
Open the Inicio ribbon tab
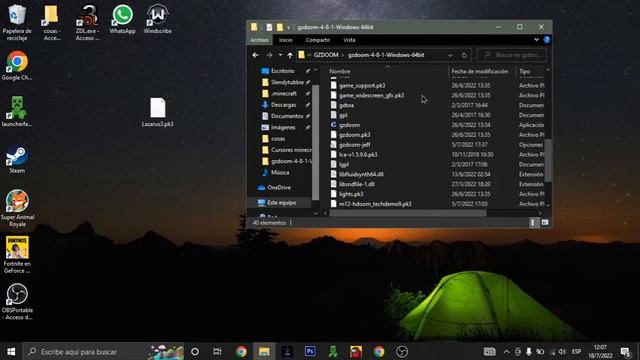point(286,40)
